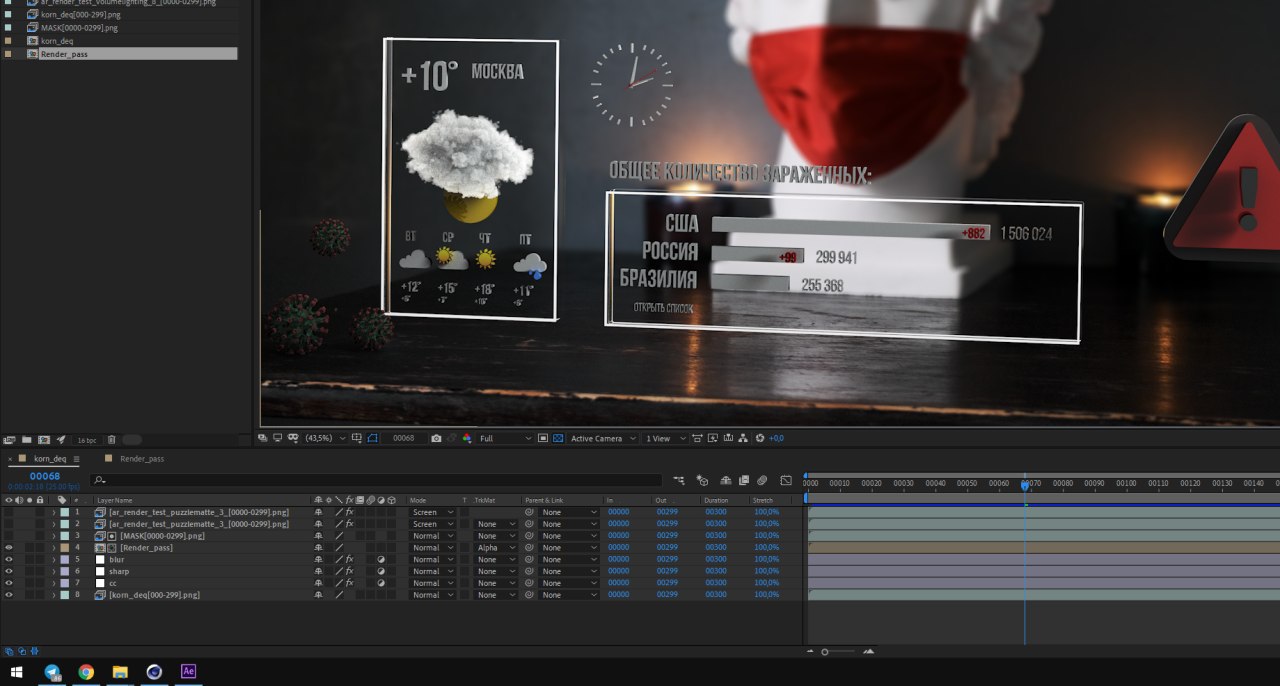
Task: Click the timeline zoom slider handle
Action: point(825,652)
